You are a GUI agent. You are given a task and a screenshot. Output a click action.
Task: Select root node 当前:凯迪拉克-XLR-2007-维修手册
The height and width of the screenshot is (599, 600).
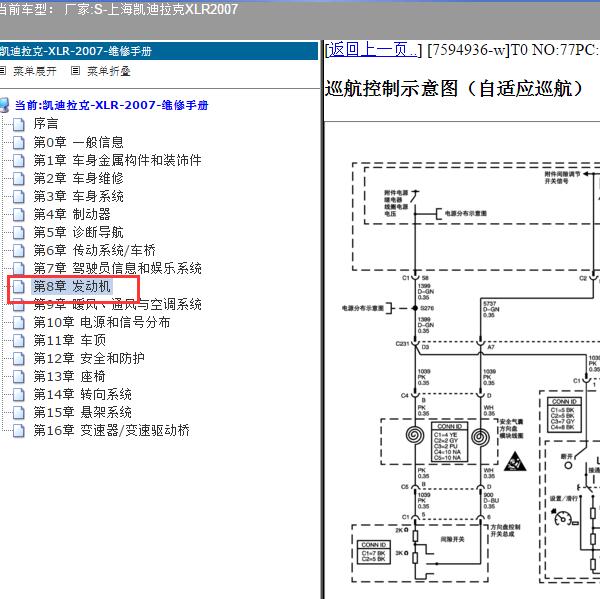click(x=111, y=105)
